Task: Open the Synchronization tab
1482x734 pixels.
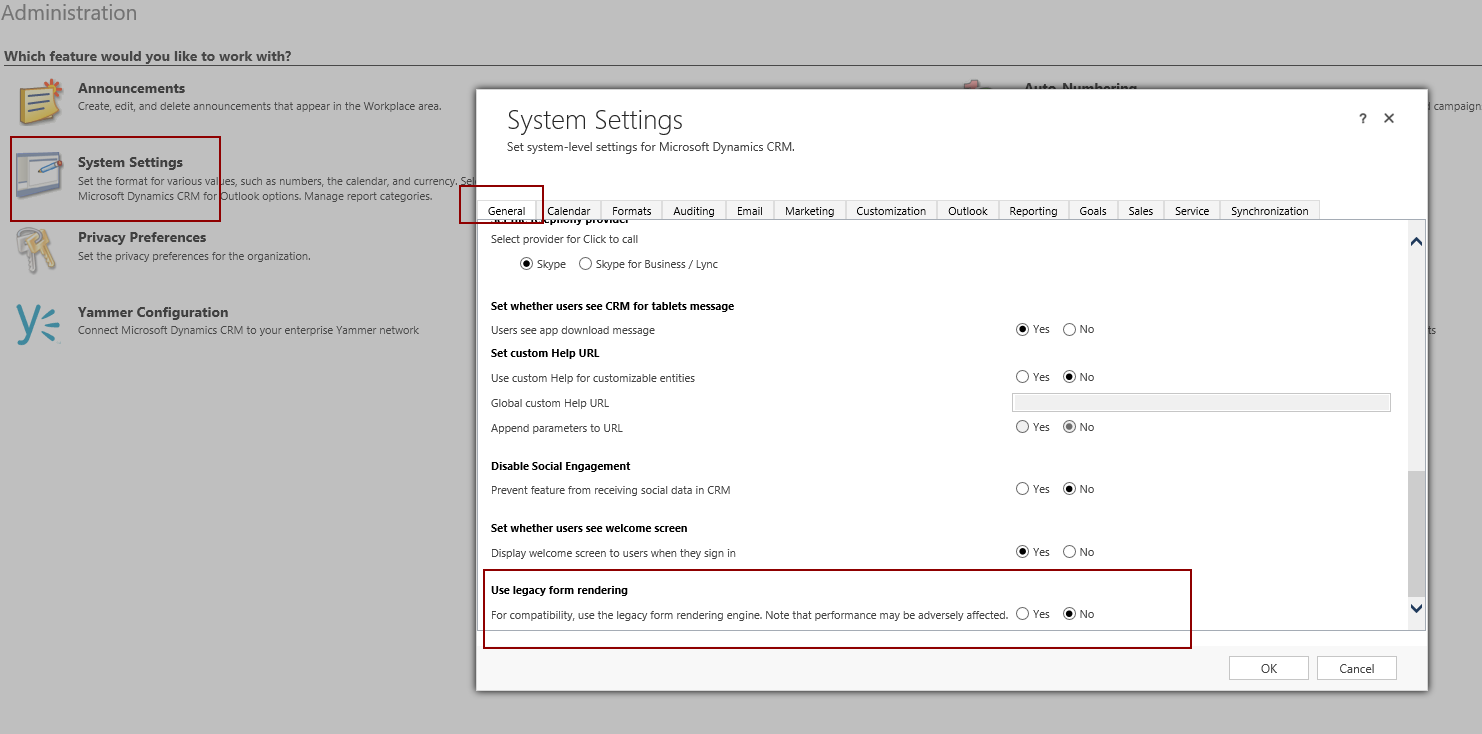Action: tap(1269, 210)
